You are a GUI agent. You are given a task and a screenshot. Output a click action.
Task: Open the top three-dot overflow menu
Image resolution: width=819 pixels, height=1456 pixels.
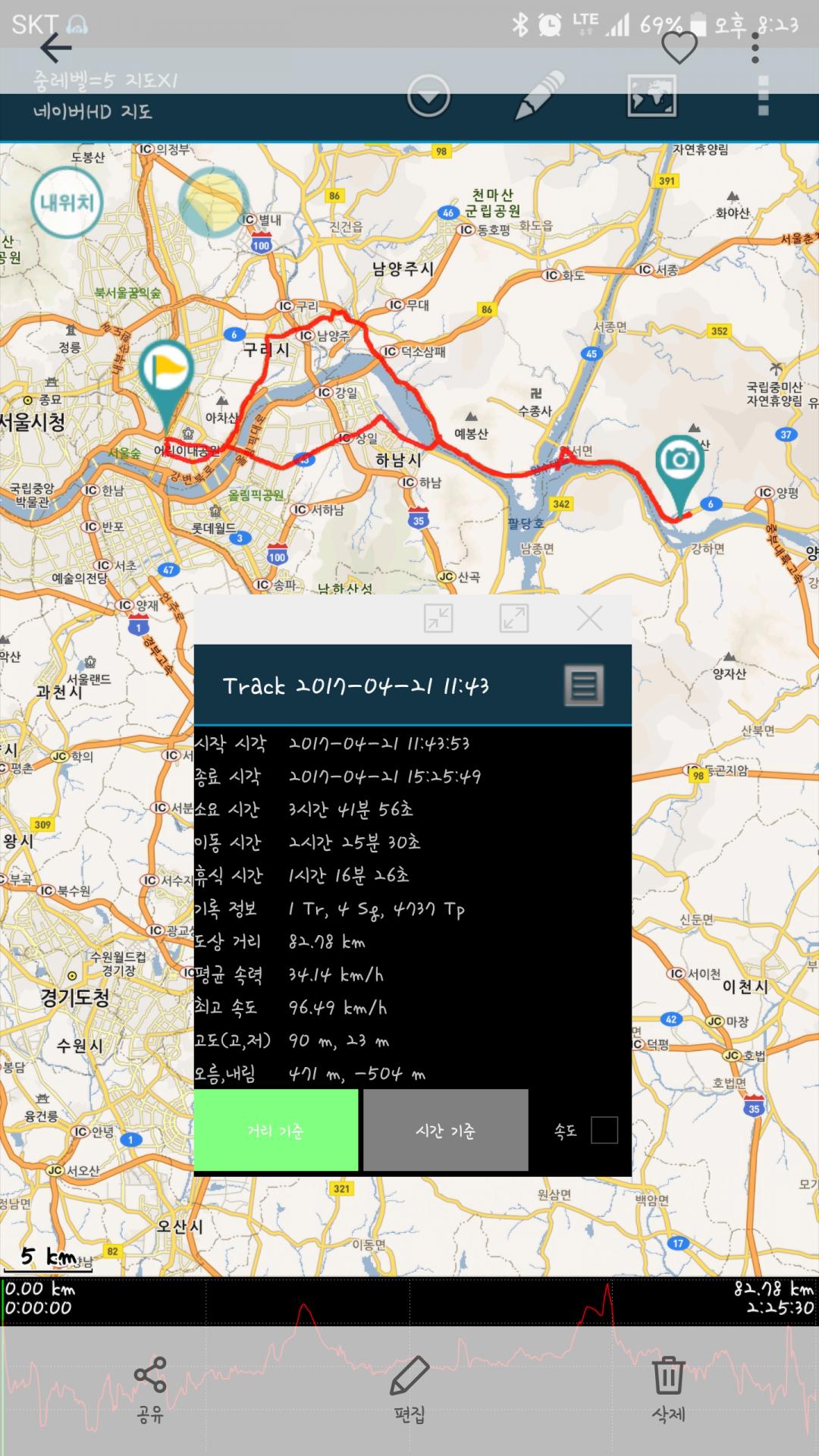(755, 49)
